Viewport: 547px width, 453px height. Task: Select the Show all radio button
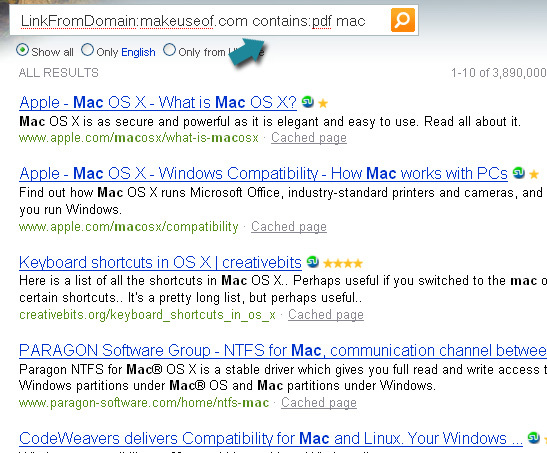[x=22, y=50]
